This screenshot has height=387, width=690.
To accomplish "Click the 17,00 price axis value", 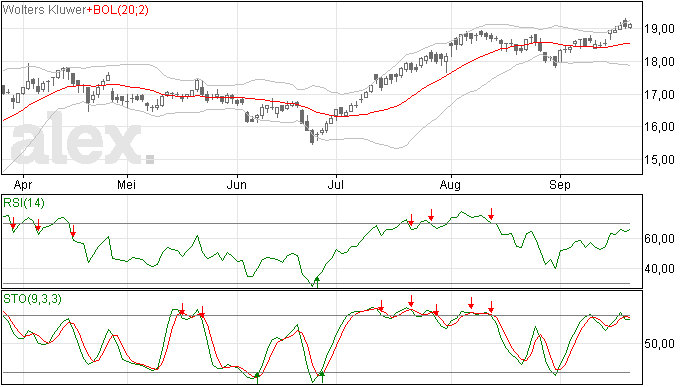I will (660, 94).
